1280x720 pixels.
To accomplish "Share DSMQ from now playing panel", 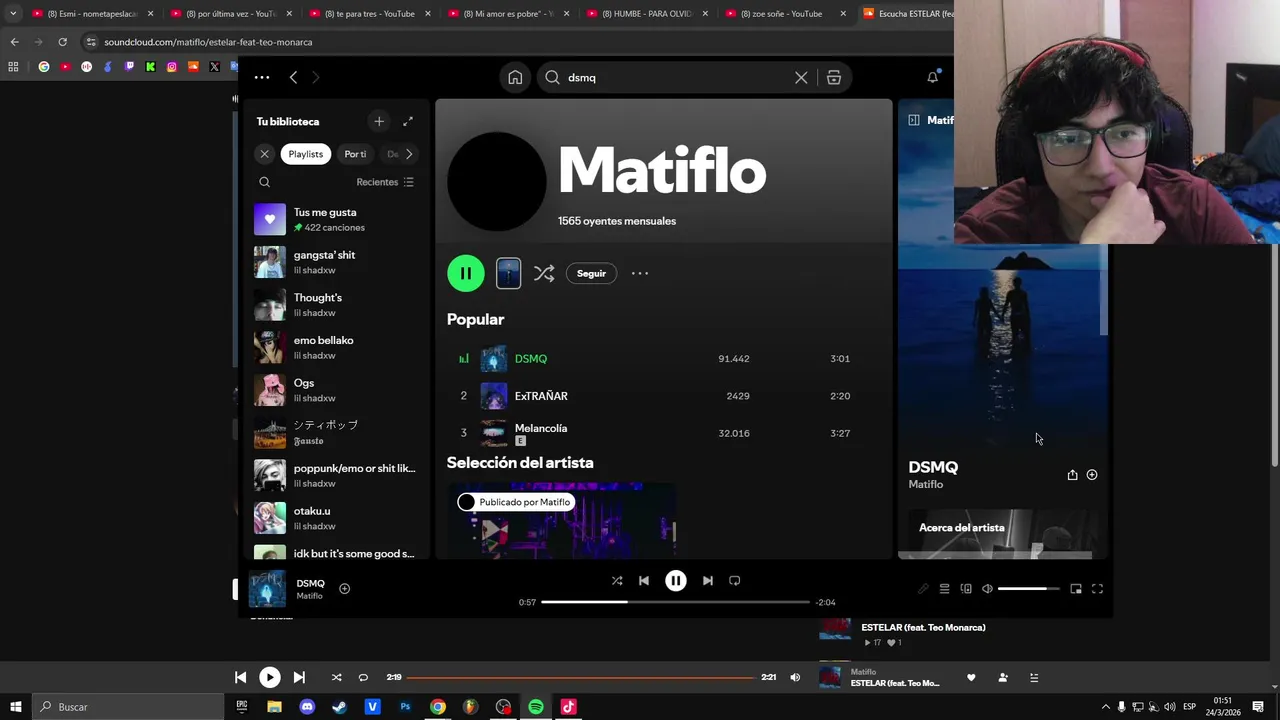I will [1072, 475].
